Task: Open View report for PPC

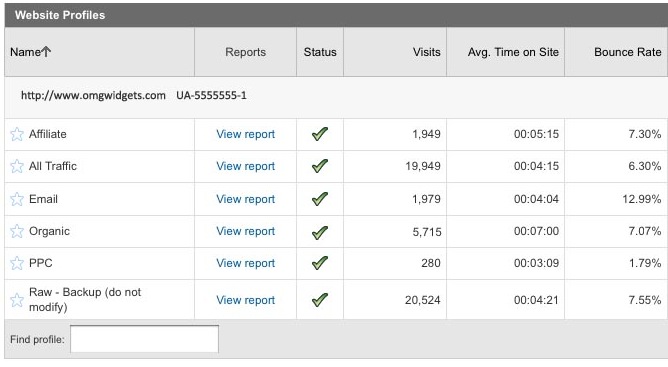Action: (245, 263)
